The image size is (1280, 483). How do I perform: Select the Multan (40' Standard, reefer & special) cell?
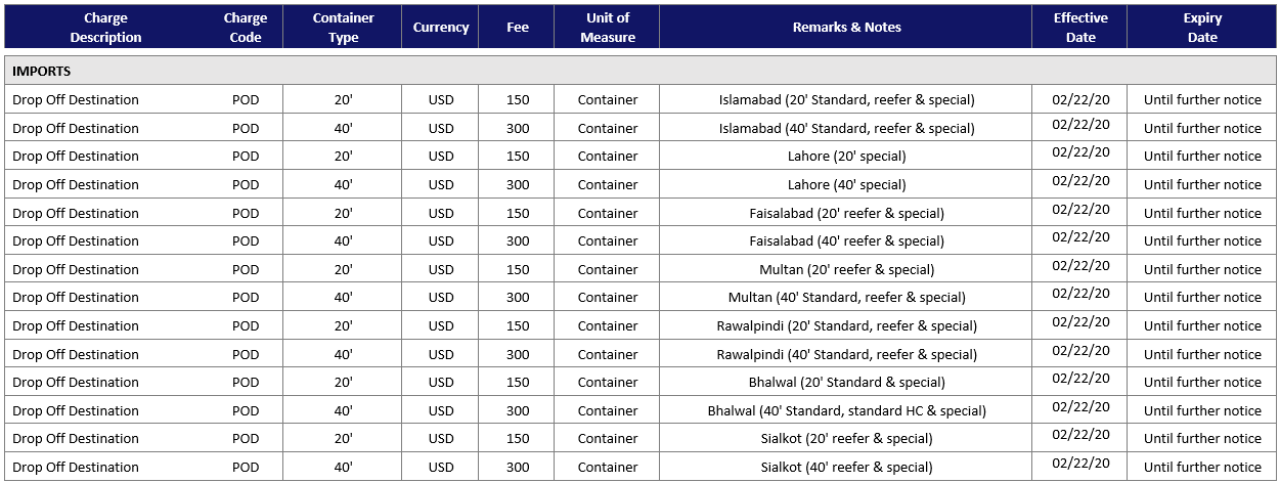tap(846, 297)
